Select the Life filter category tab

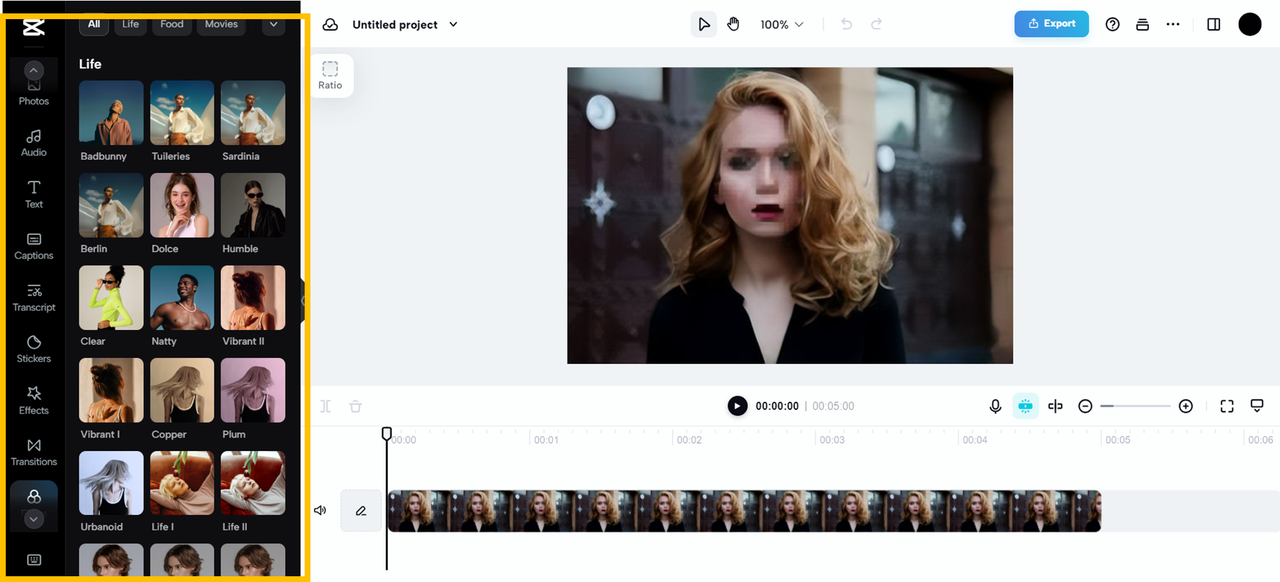[131, 24]
